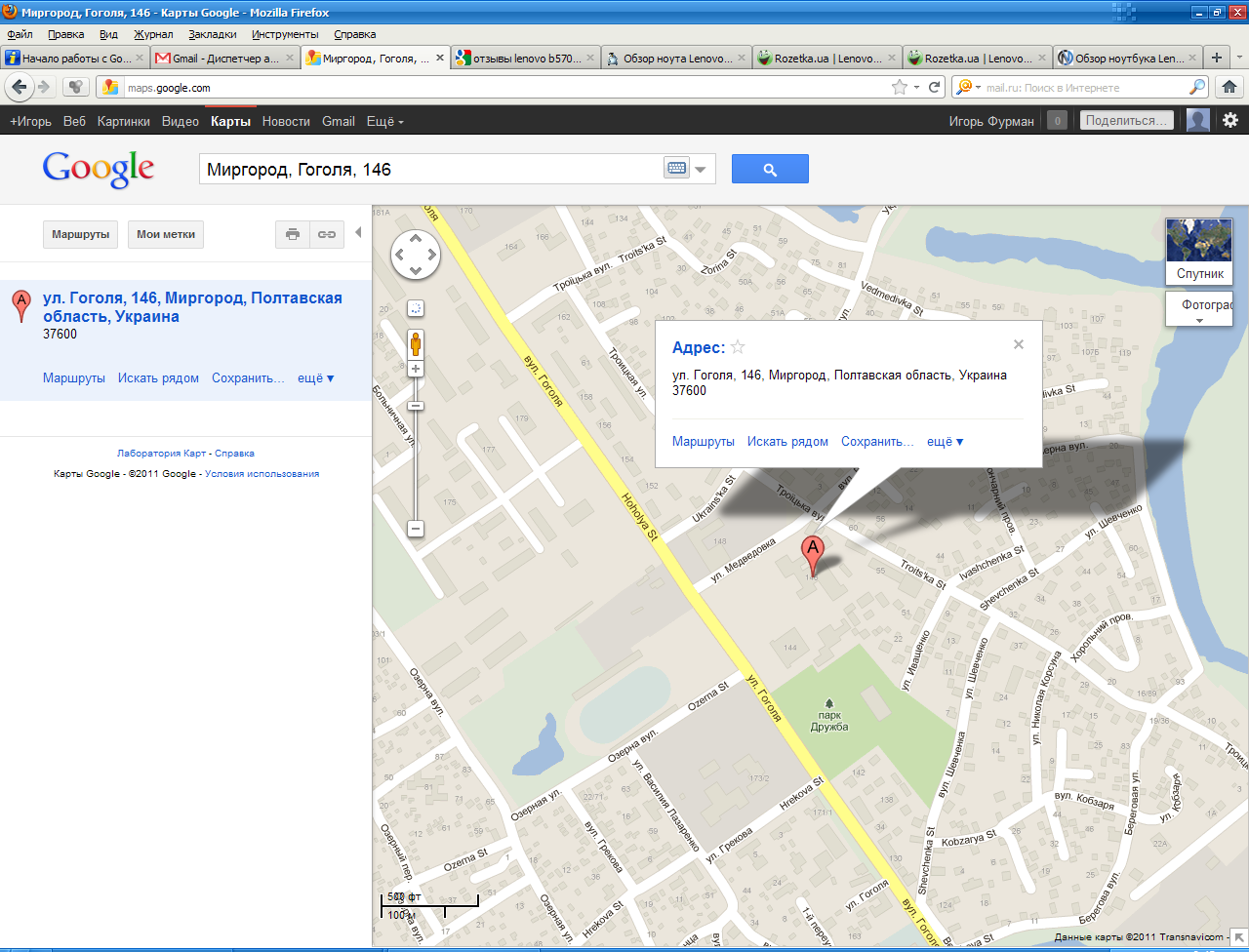
Task: Switch to Спутник satellite view
Action: (x=1199, y=251)
